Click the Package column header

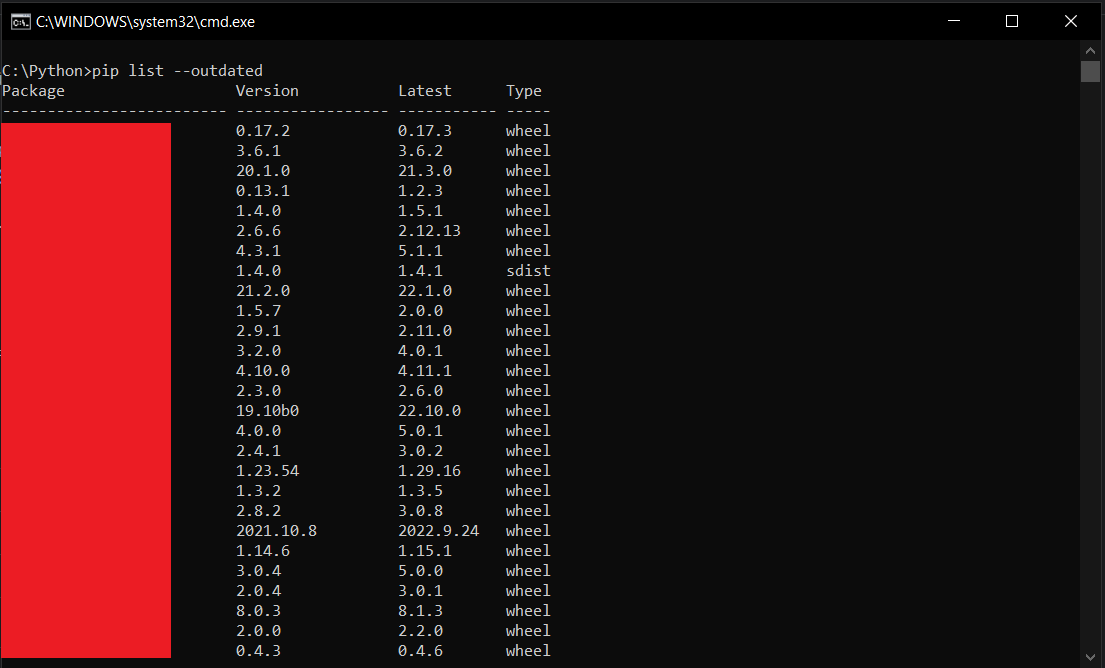pyautogui.click(x=33, y=91)
